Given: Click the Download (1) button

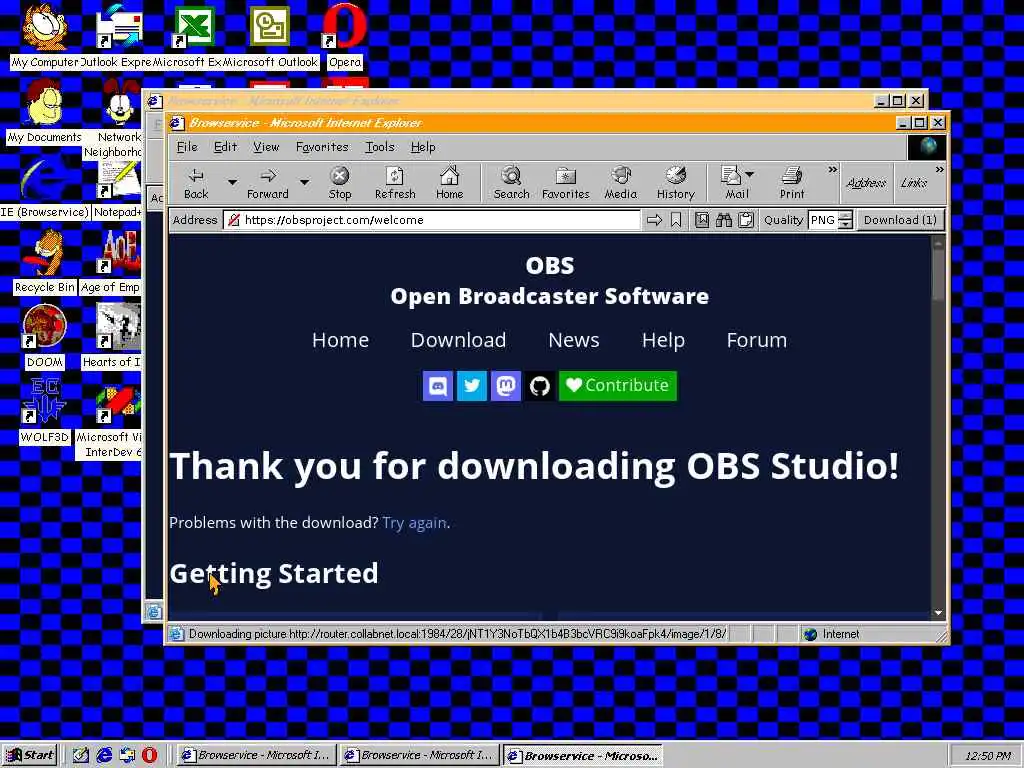Looking at the screenshot, I should click(899, 220).
